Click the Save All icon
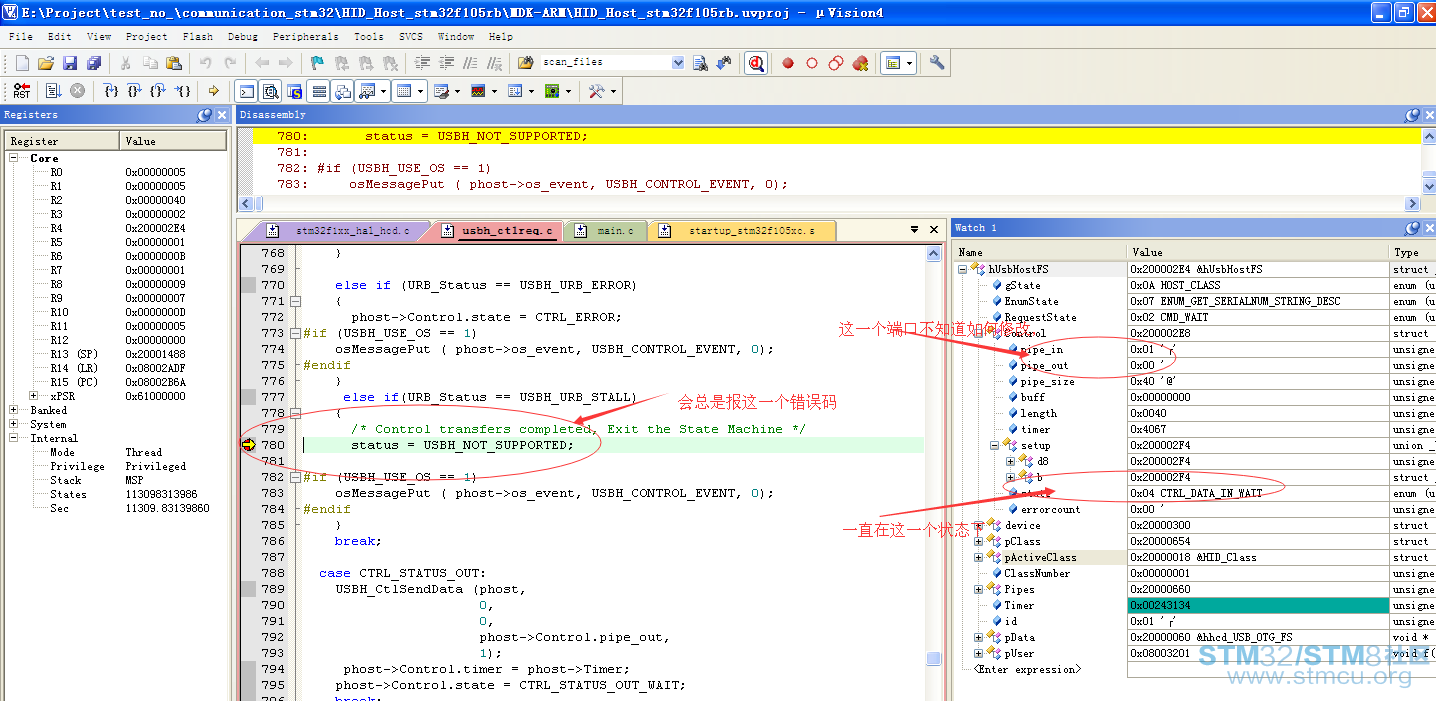This screenshot has width=1436, height=701. pyautogui.click(x=94, y=63)
